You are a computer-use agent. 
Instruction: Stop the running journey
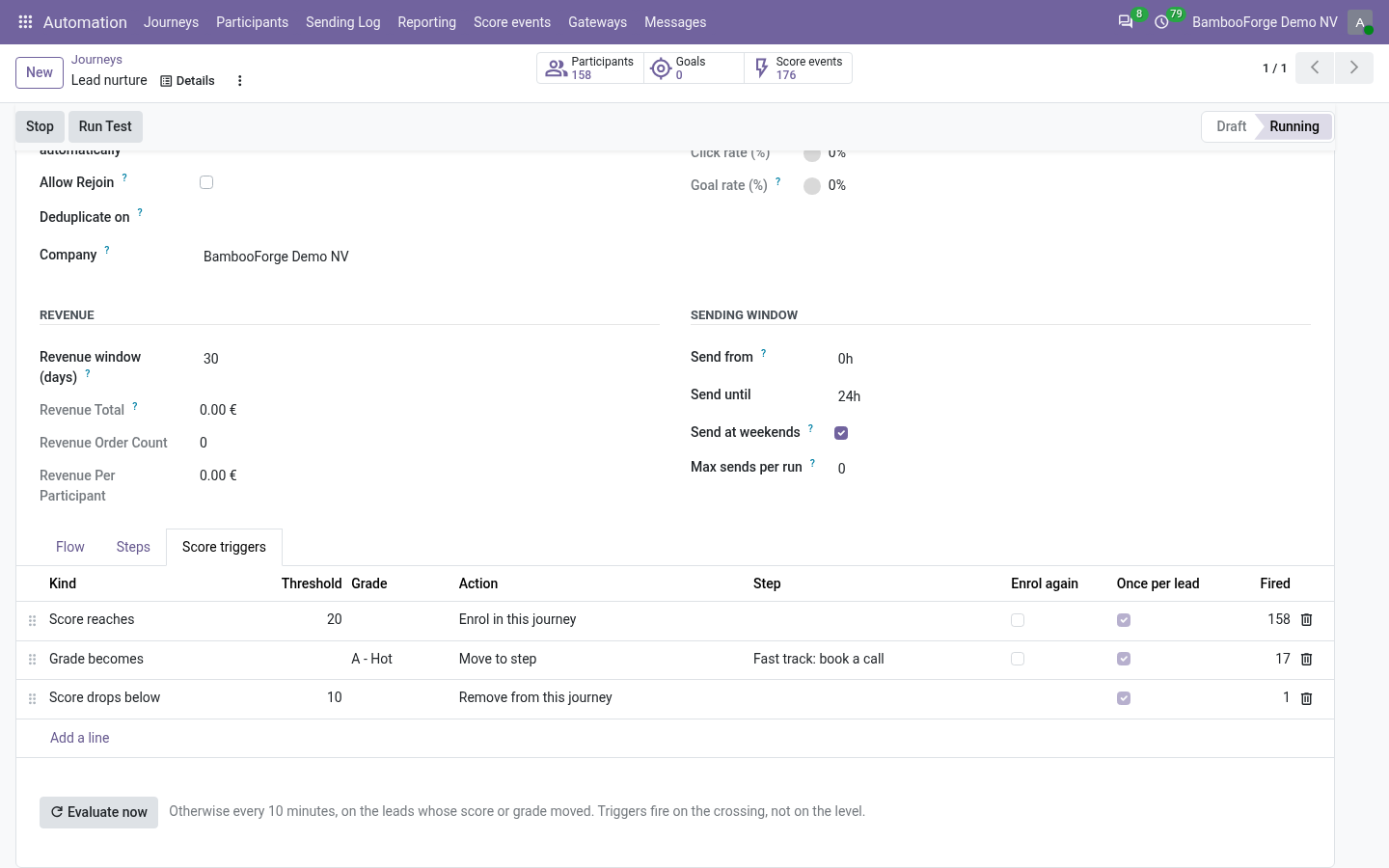click(x=40, y=126)
